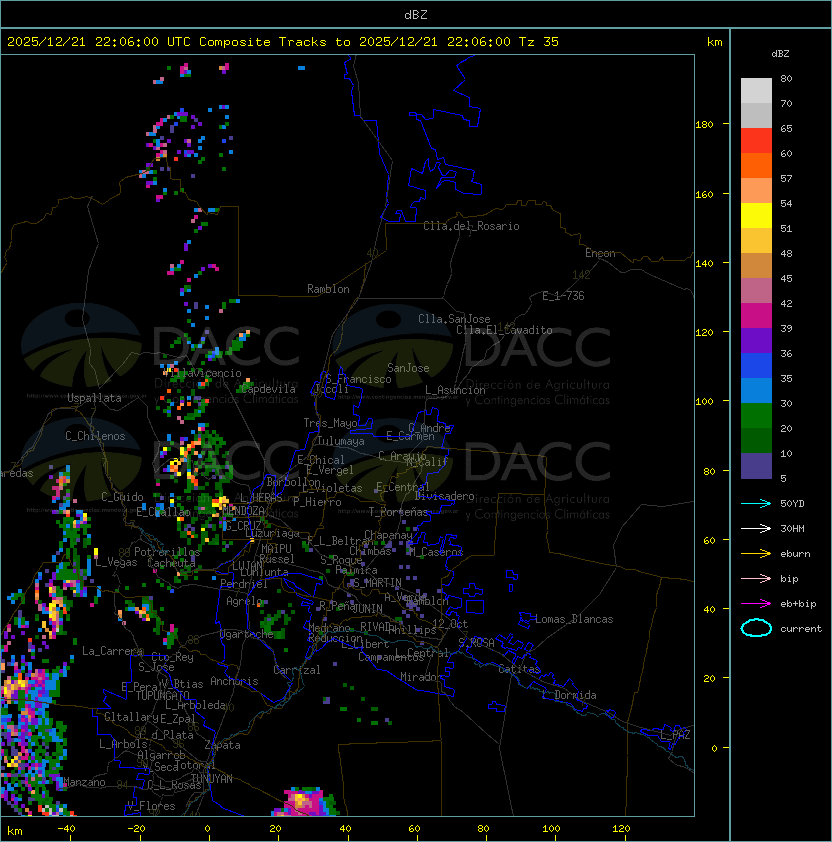Click the Manzano label
The height and width of the screenshot is (842, 832).
84,782
